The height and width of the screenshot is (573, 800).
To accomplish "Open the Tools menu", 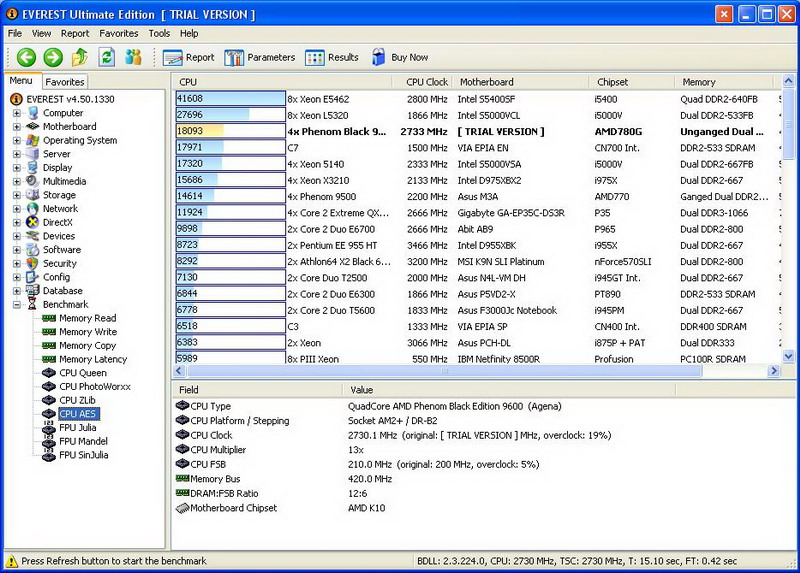I will (x=159, y=34).
